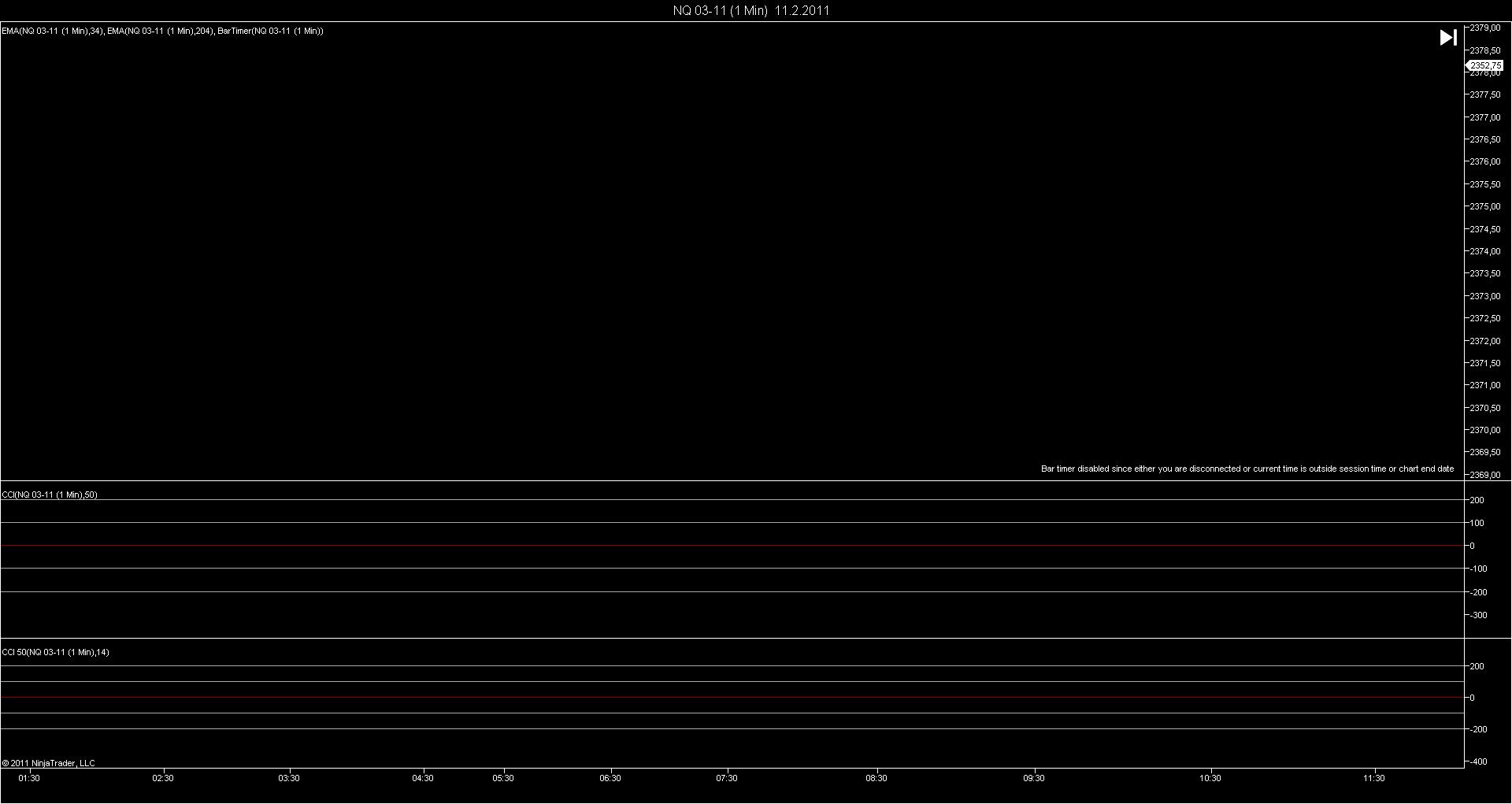Click the chart title NQ 03-11 (1 Min) 11.2.2011

point(751,10)
